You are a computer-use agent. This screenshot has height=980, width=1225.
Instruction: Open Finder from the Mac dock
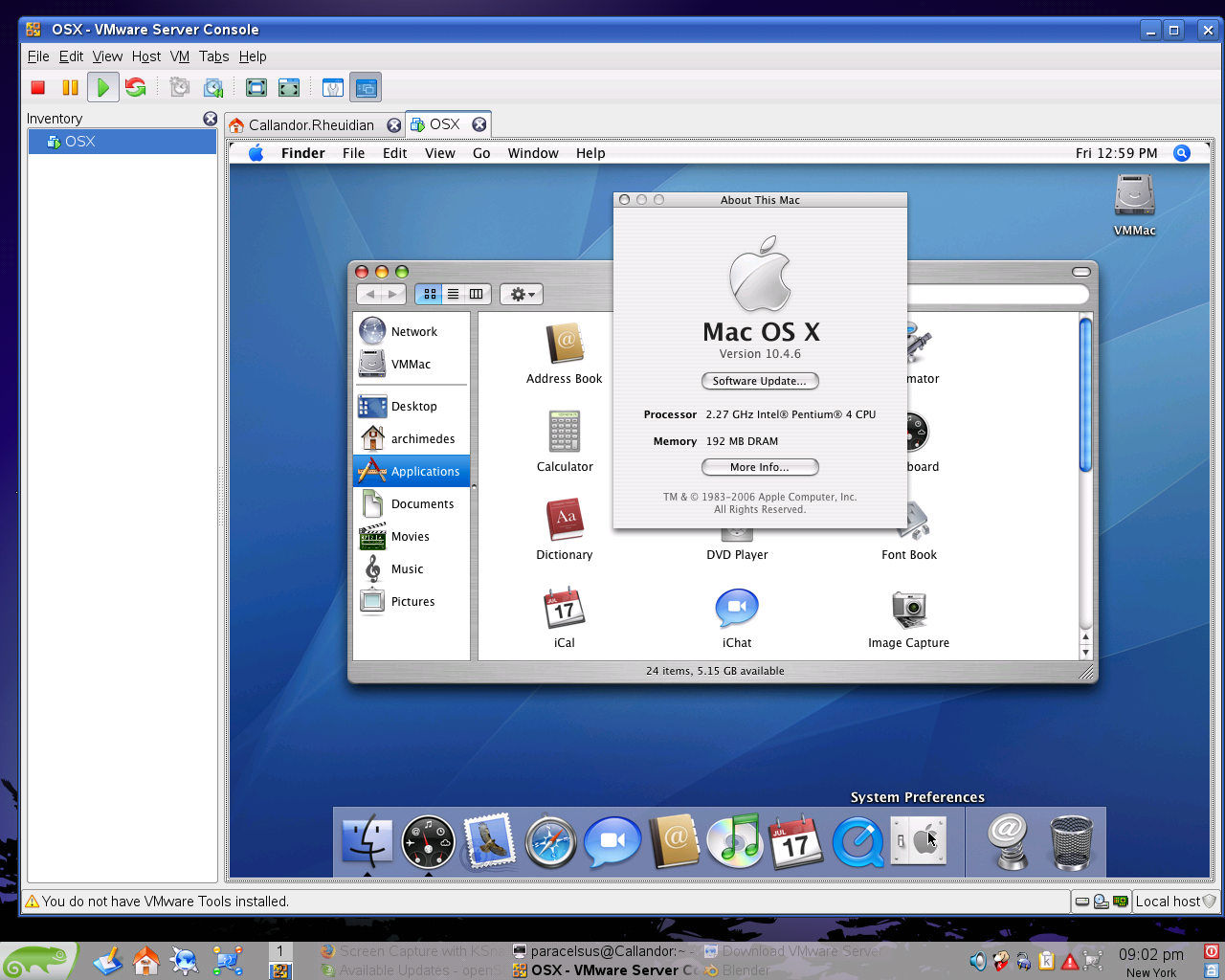[367, 843]
